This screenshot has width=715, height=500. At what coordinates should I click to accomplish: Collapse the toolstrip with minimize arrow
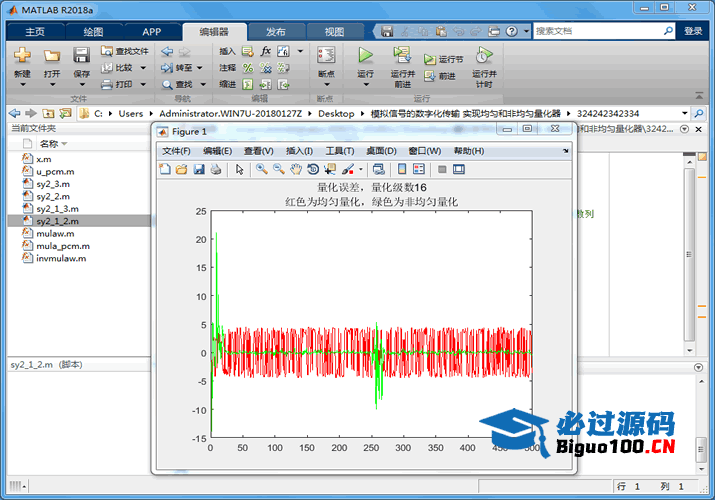[x=699, y=95]
